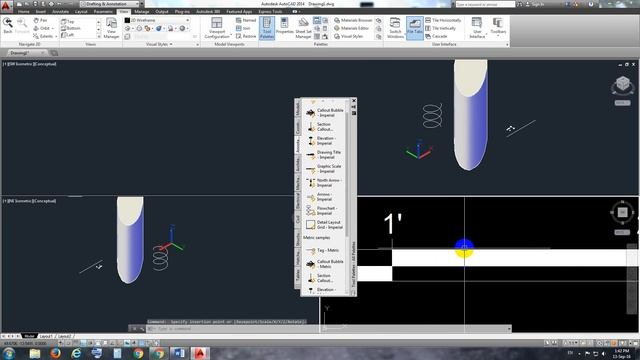Select the Top view preset
Screen dimensions: 640x360
68,22
